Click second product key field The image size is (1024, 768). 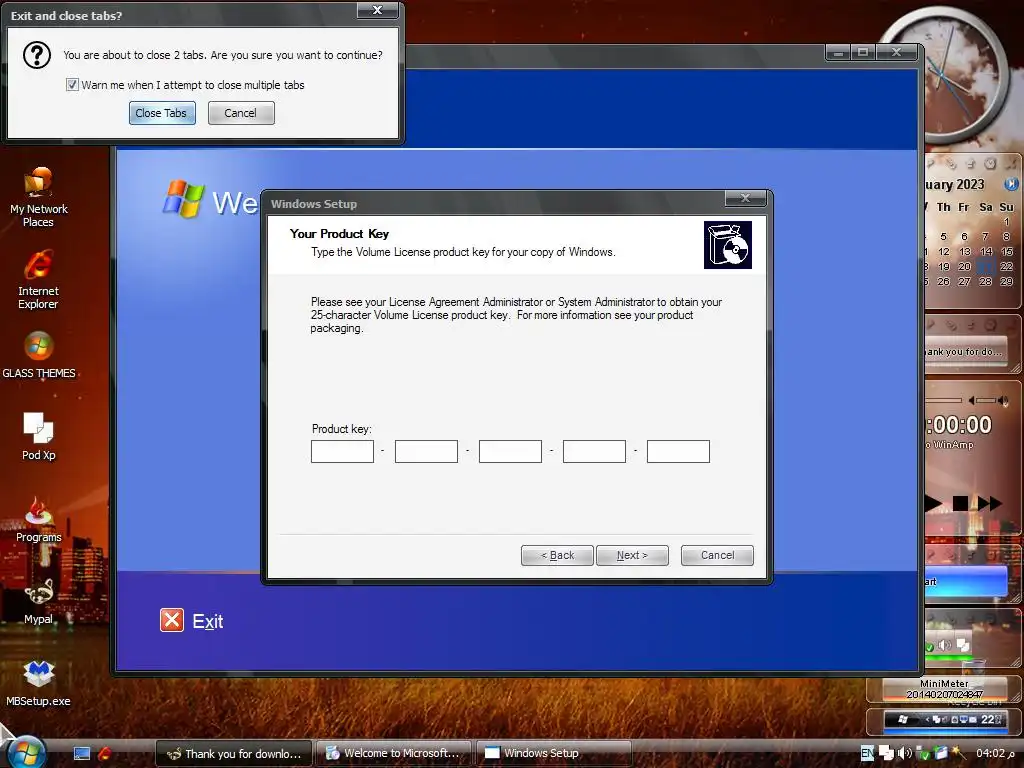426,451
